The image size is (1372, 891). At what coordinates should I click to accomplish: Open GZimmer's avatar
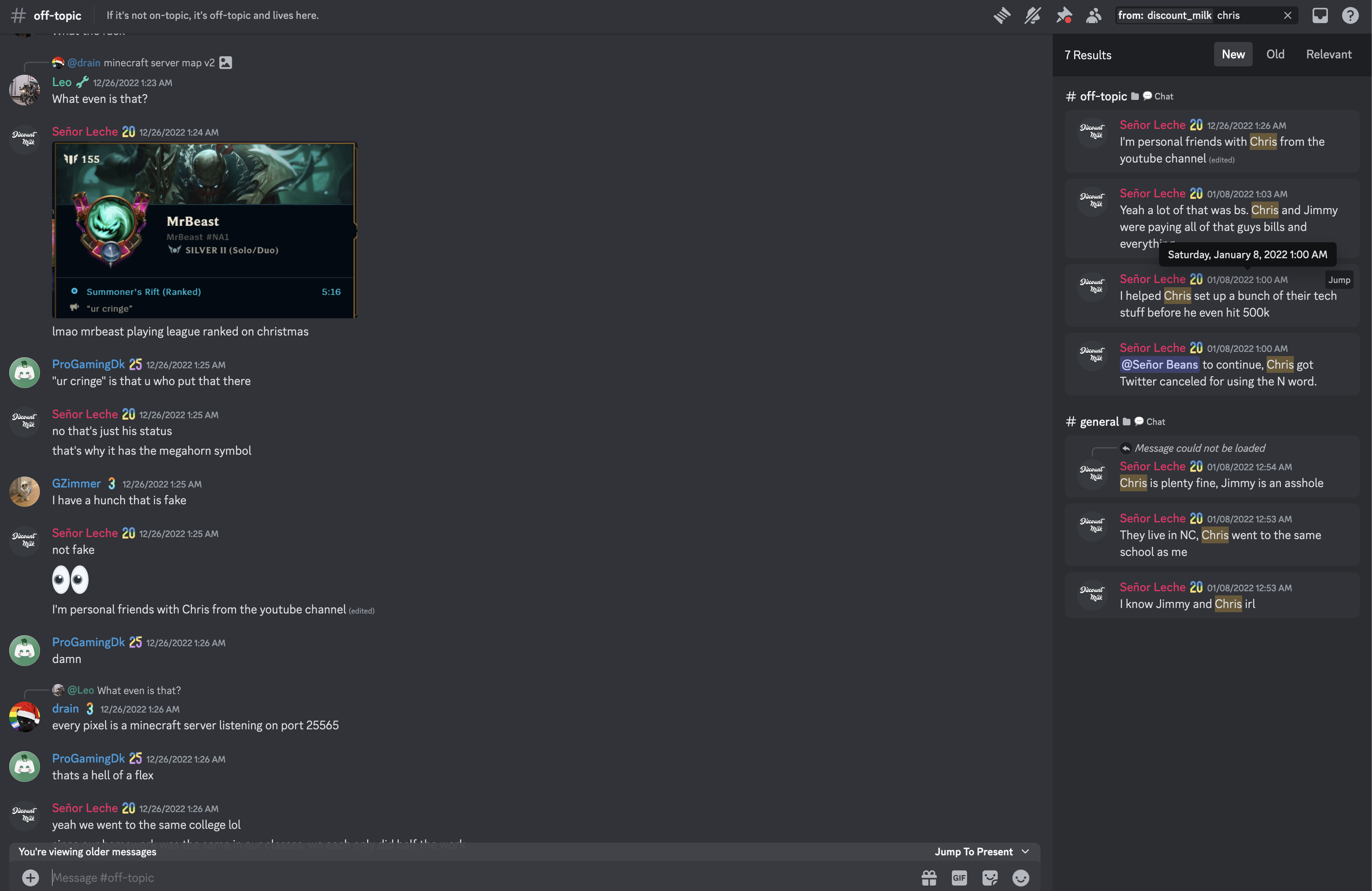point(24,492)
